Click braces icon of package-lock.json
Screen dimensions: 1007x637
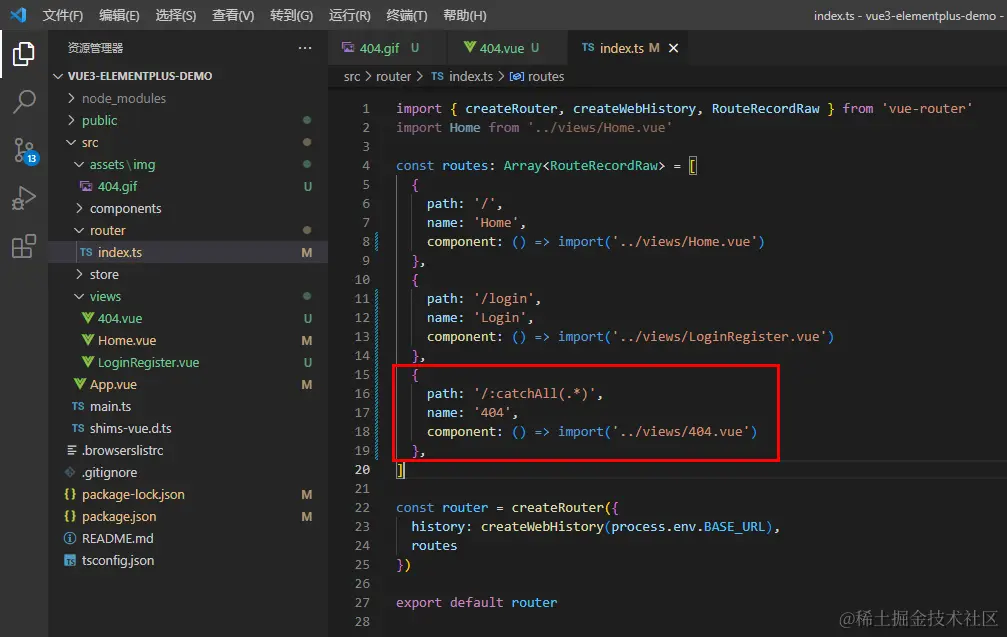click(x=70, y=494)
